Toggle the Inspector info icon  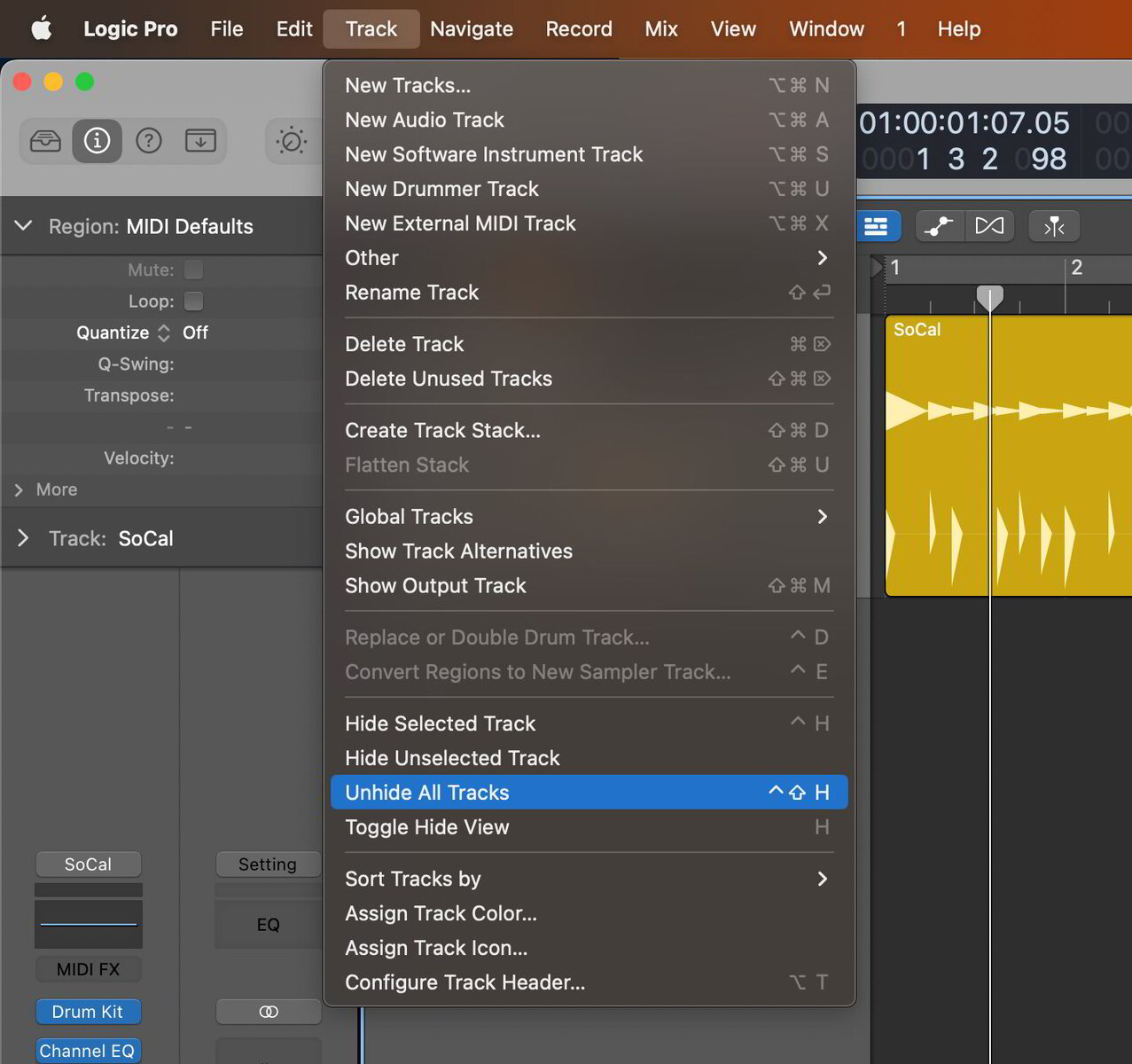click(x=97, y=140)
